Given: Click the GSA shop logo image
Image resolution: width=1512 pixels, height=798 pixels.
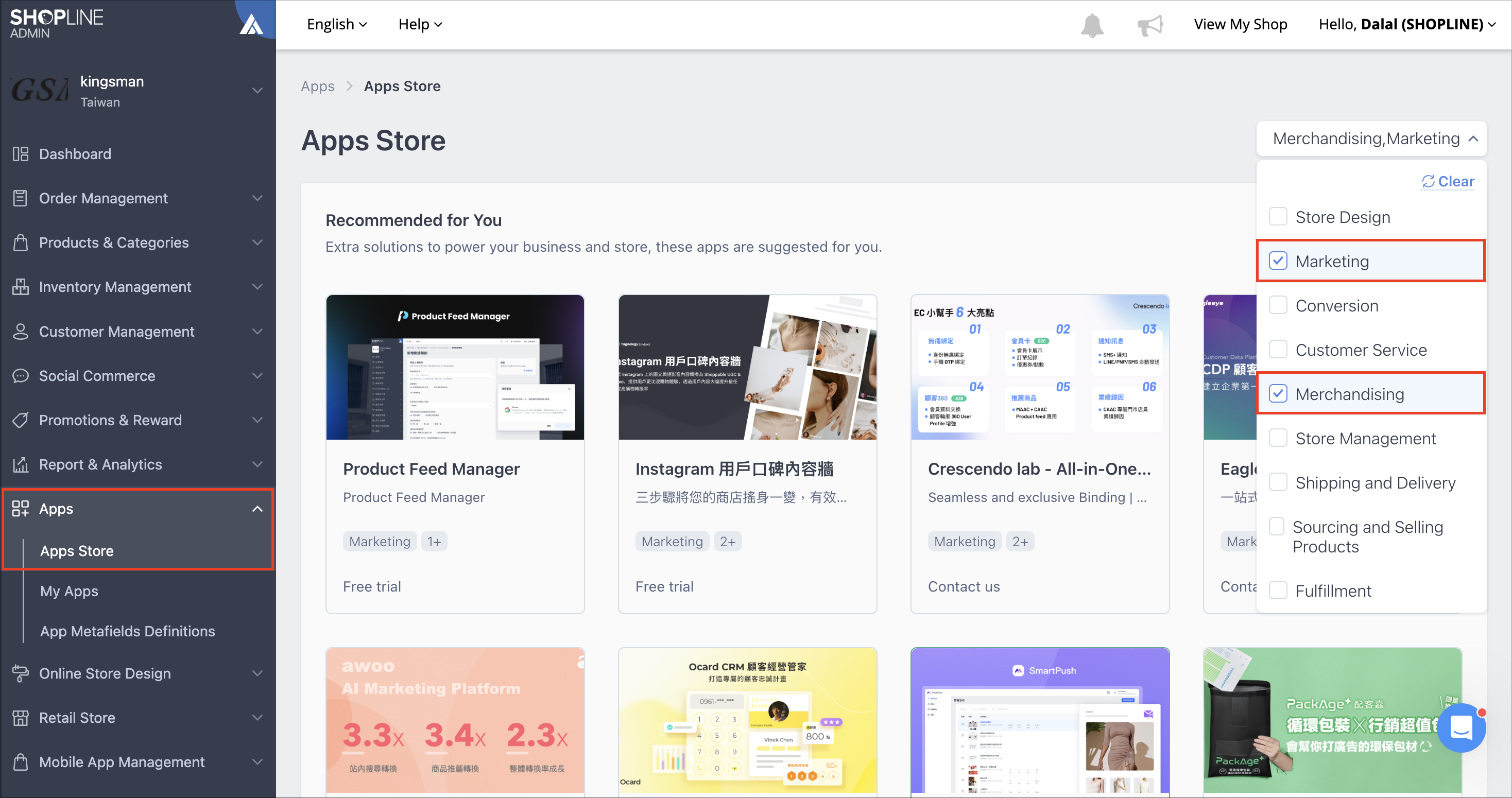Looking at the screenshot, I should click(x=39, y=91).
